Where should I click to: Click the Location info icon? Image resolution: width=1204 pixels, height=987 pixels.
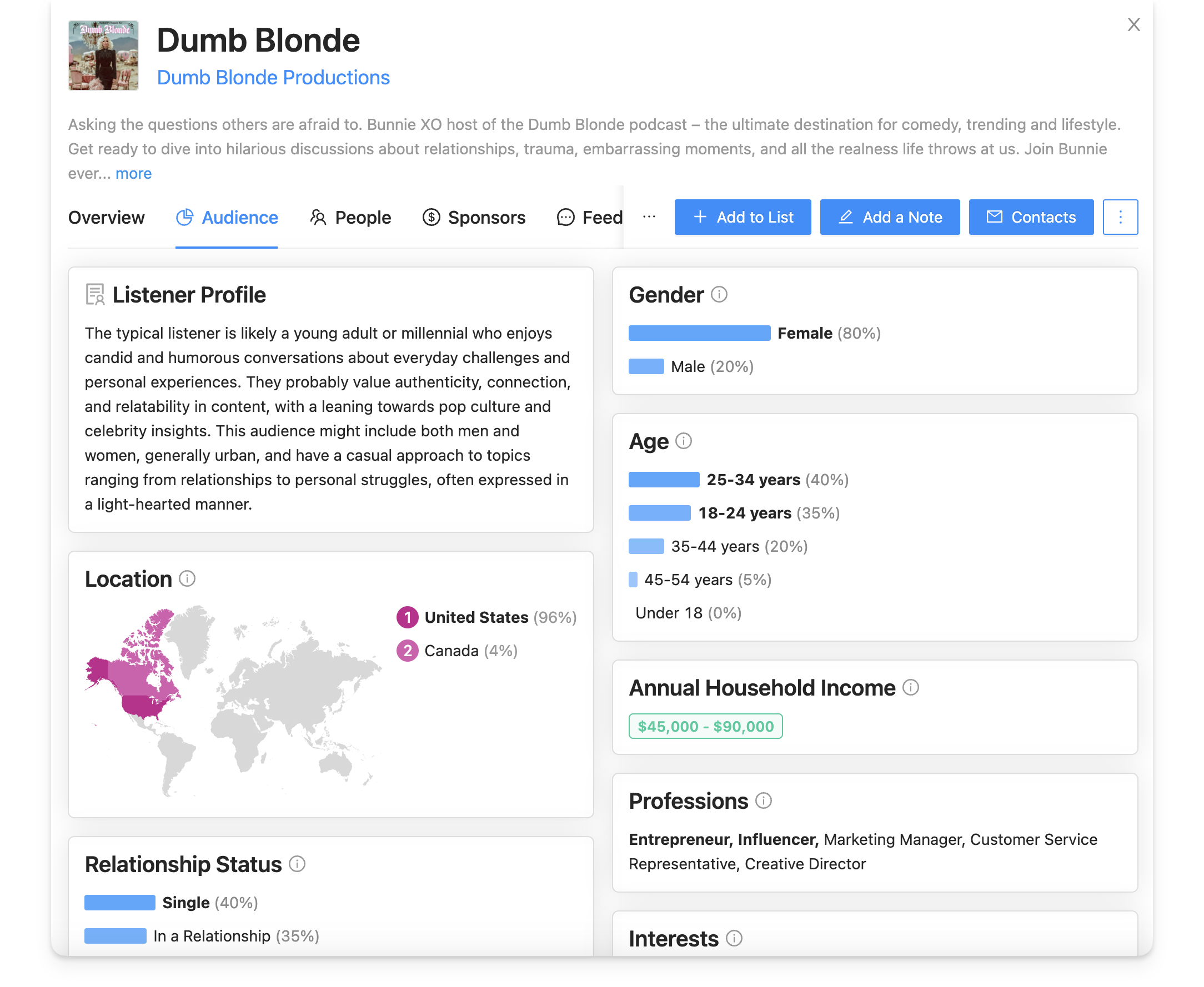click(x=187, y=579)
